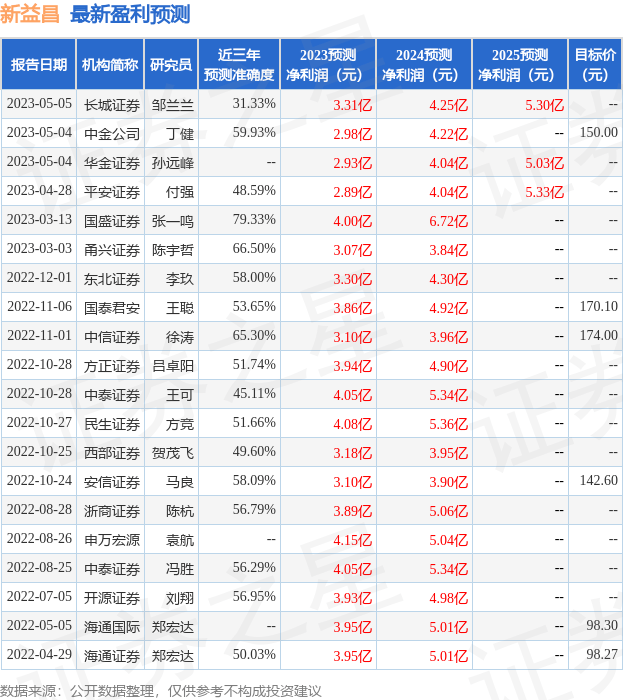Image resolution: width=623 pixels, height=700 pixels.
Task: Click researcher name 张一鸣
Action: coord(173,221)
